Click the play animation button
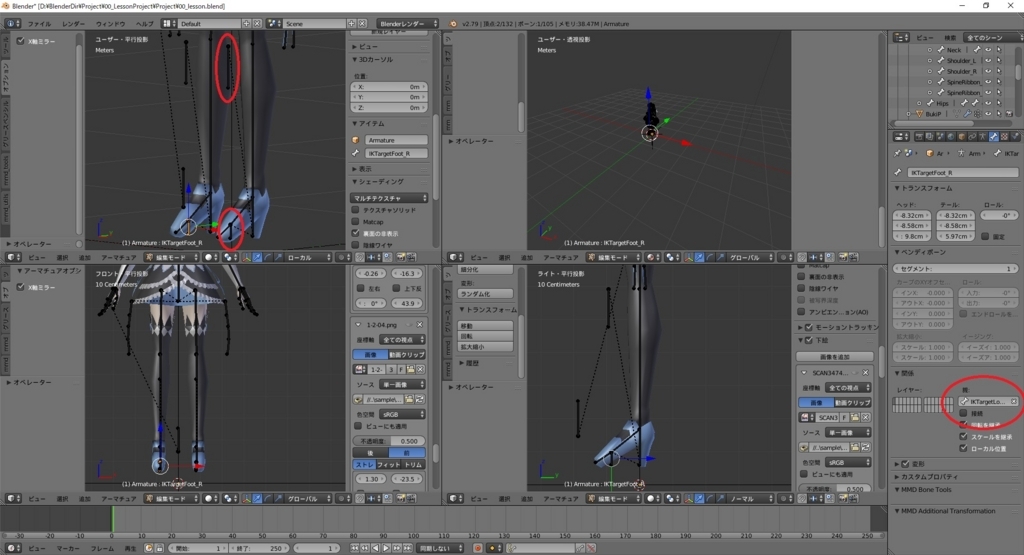1024x555 pixels. (387, 548)
